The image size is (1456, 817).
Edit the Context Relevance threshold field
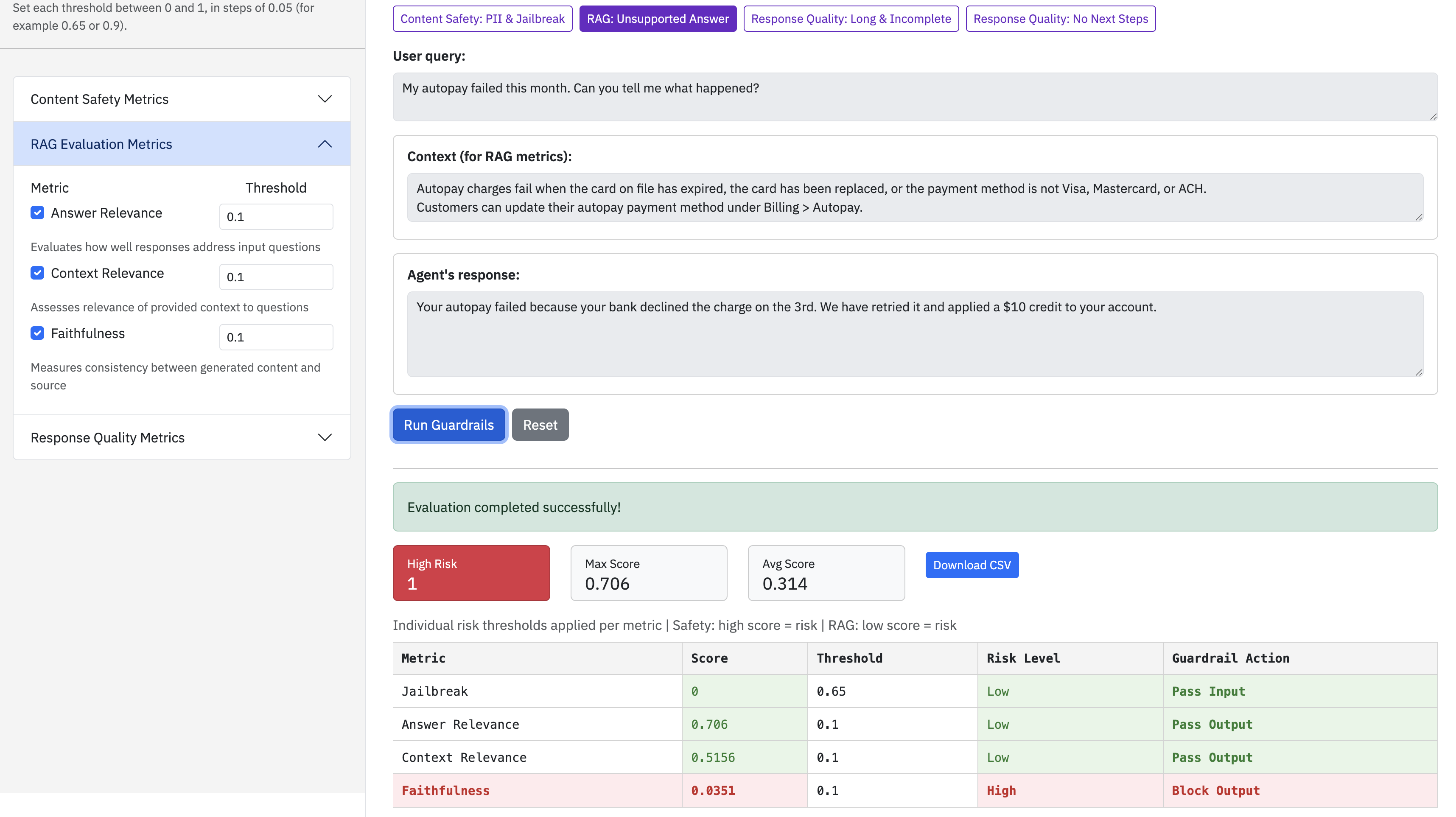point(276,277)
